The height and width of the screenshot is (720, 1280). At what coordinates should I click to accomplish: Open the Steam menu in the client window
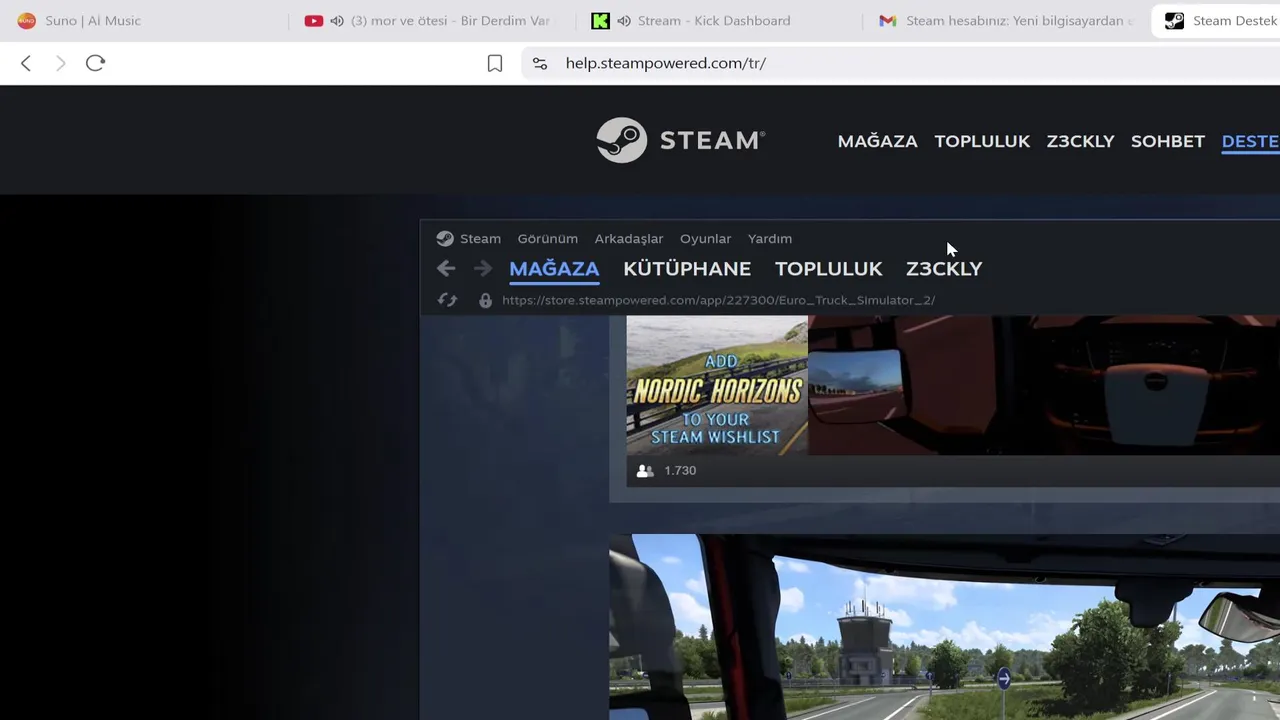tap(480, 239)
